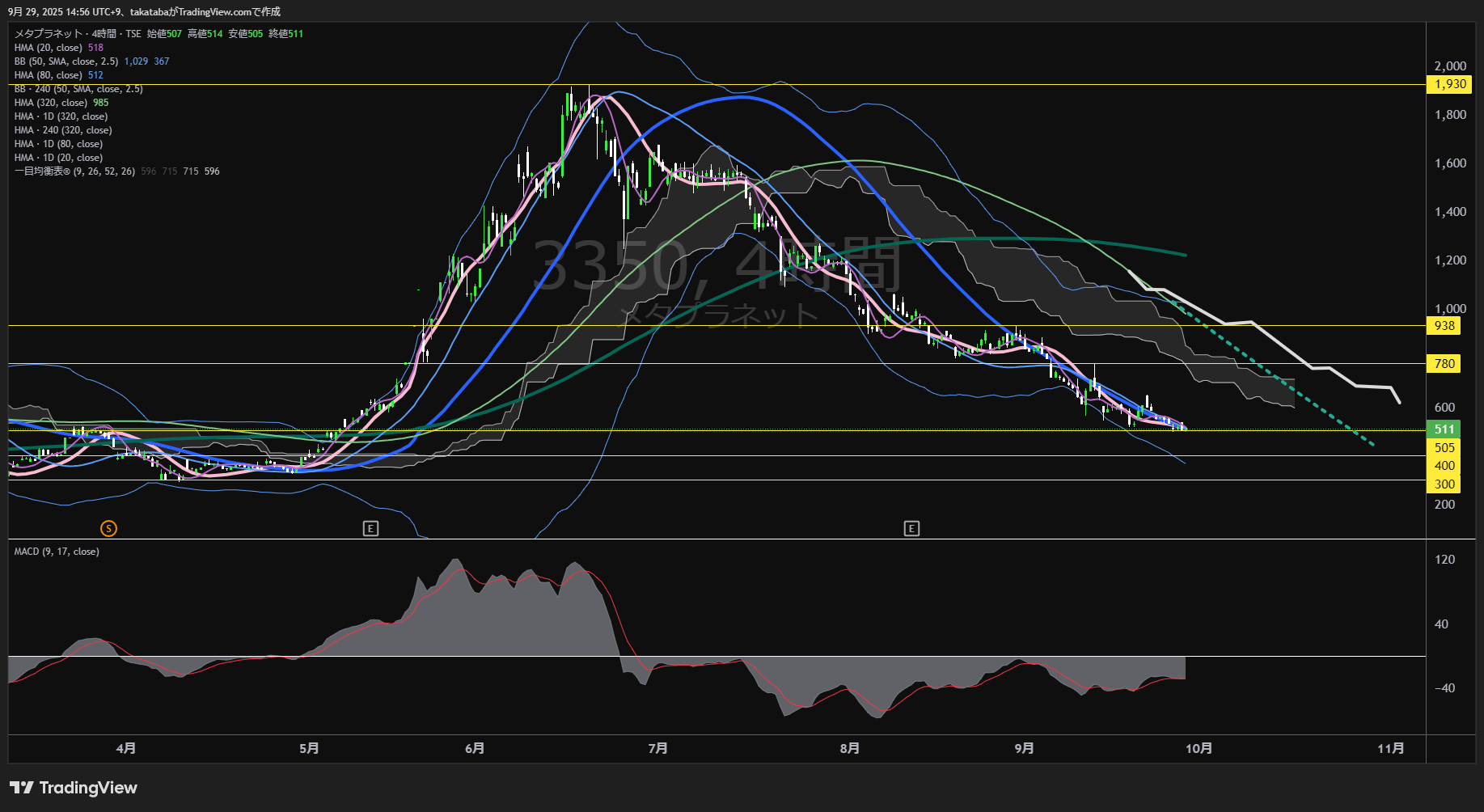Viewport: 1484px width, 812px height.
Task: Click the 1,800 price axis label
Action: pyautogui.click(x=1450, y=115)
